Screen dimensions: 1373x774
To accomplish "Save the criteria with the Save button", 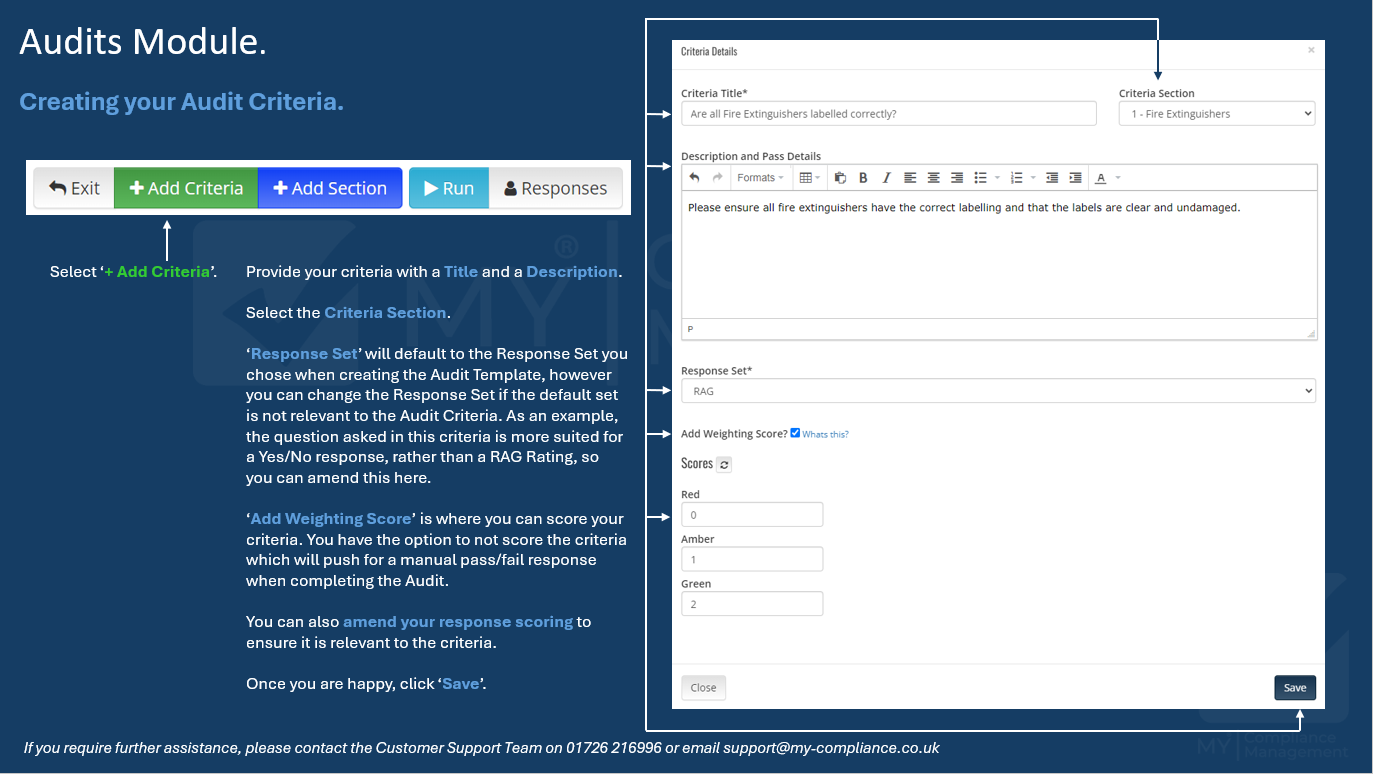I will 1295,688.
